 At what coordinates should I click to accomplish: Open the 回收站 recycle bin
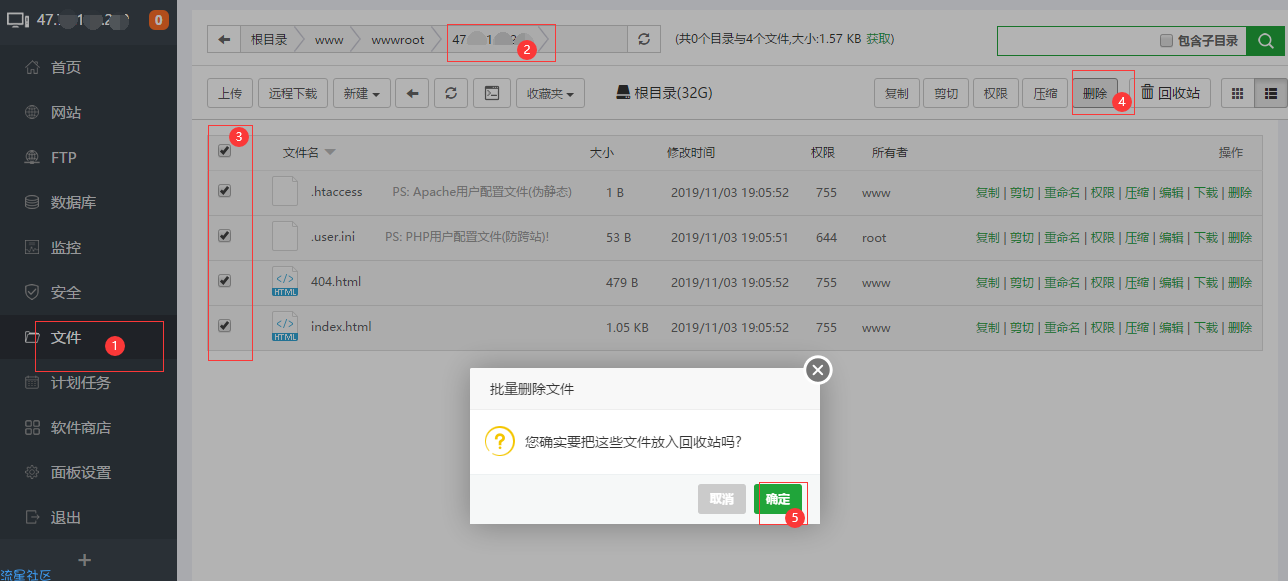[x=1170, y=93]
